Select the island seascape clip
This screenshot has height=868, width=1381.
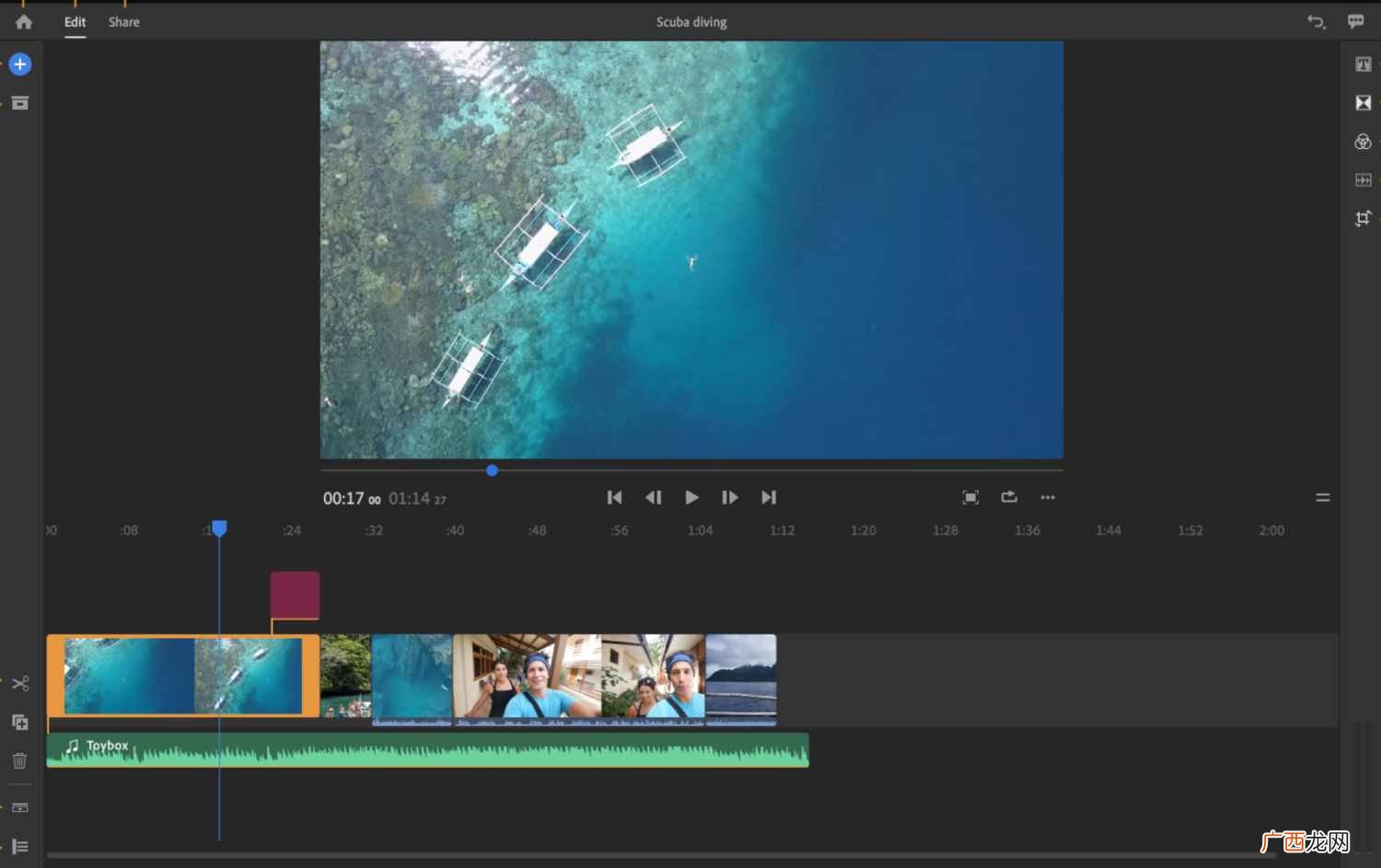click(741, 679)
